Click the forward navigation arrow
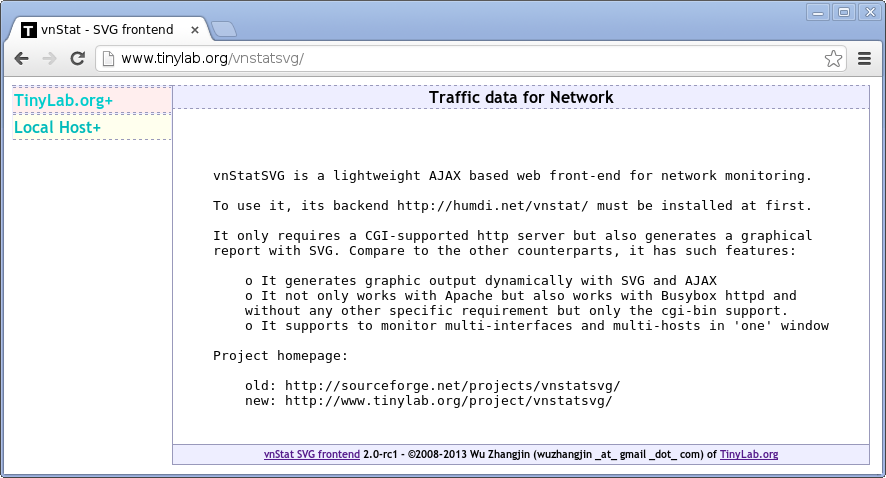Screen dimensions: 886x478 click(x=49, y=59)
